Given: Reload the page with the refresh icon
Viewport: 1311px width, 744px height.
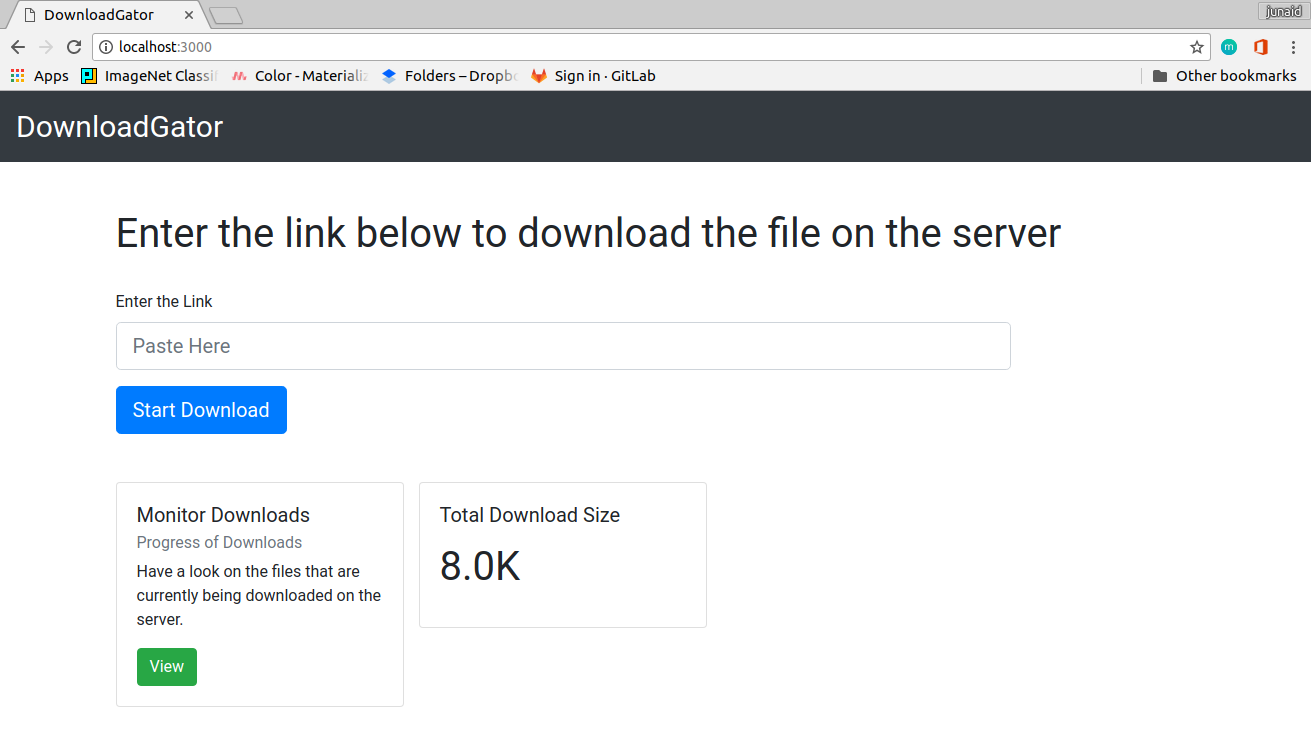Looking at the screenshot, I should tap(74, 47).
